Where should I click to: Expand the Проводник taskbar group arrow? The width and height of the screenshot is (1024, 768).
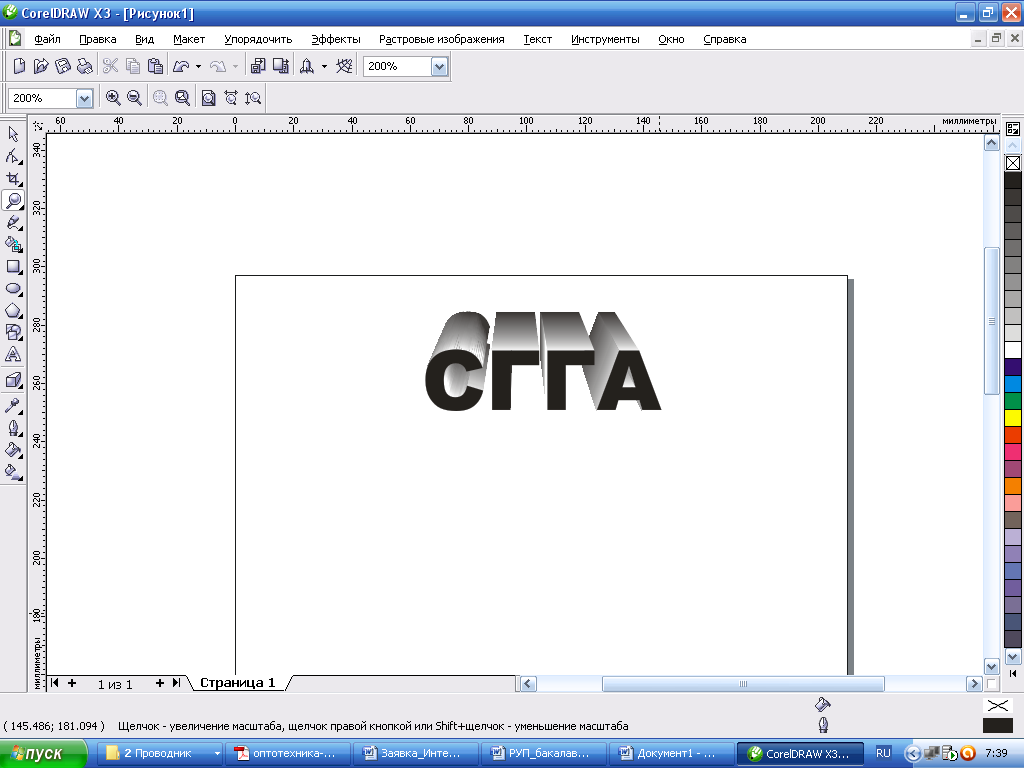[x=217, y=754]
